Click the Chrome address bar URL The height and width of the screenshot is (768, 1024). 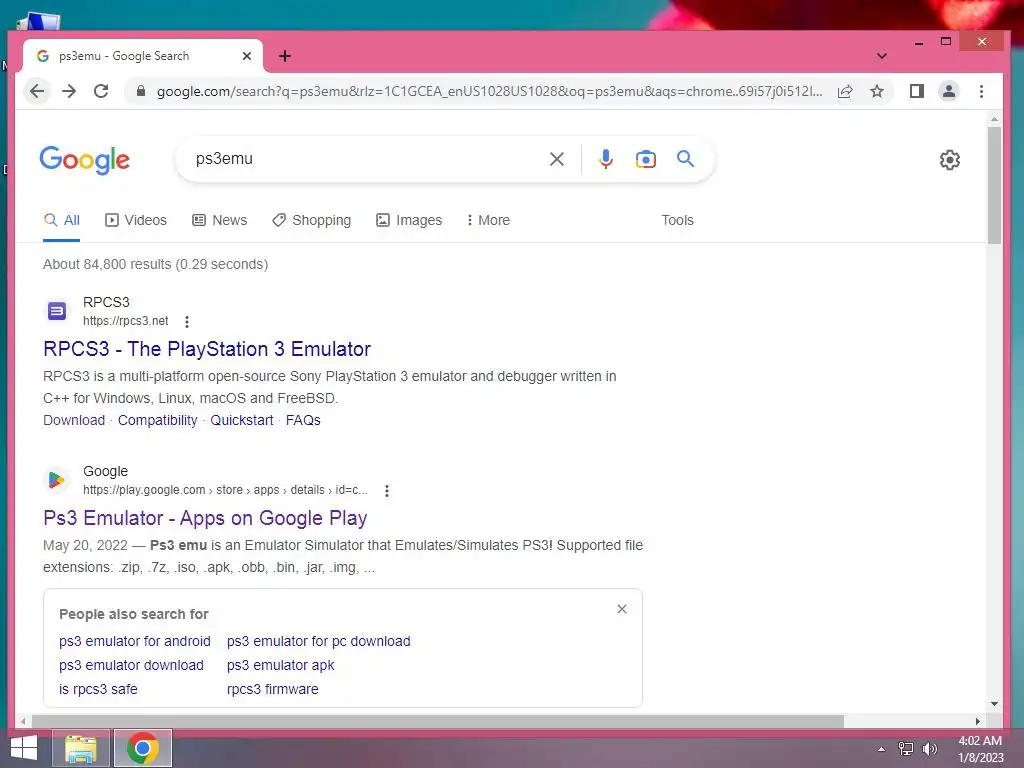[489, 91]
